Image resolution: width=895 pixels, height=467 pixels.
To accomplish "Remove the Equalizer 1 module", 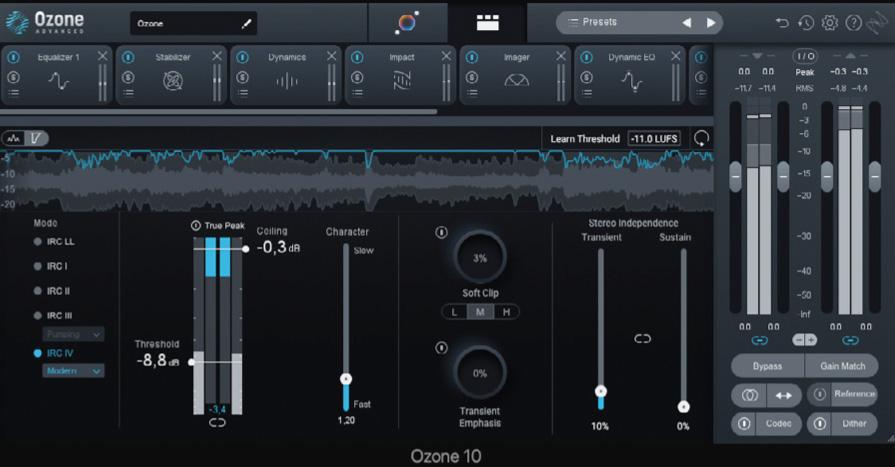I will (x=102, y=55).
